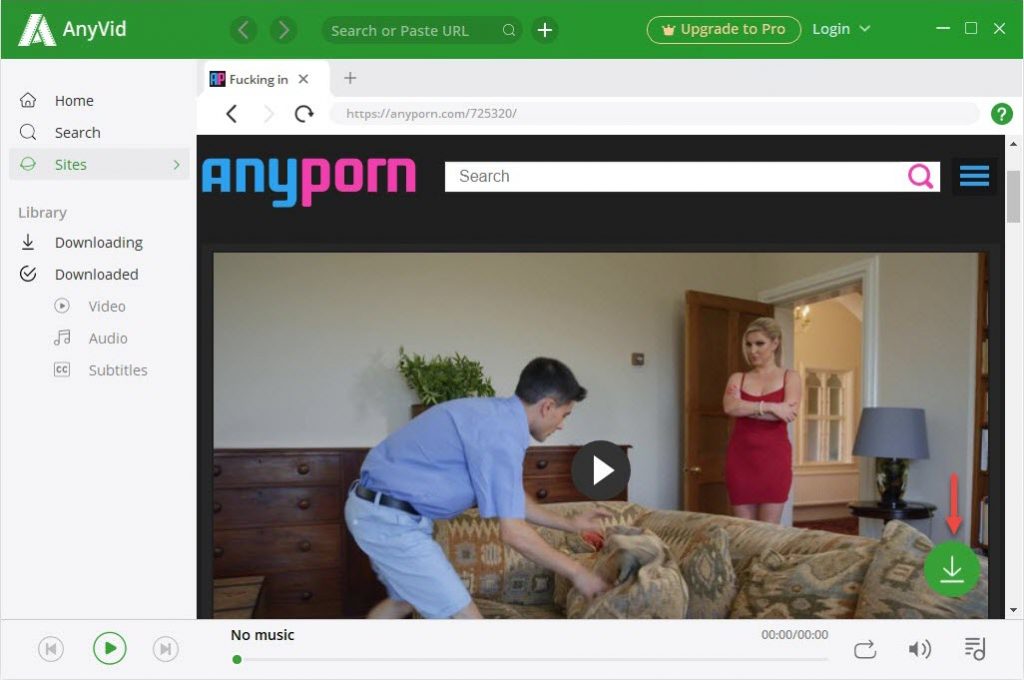The image size is (1024, 680).
Task: Expand the Sites chevron arrow
Action: 176,165
